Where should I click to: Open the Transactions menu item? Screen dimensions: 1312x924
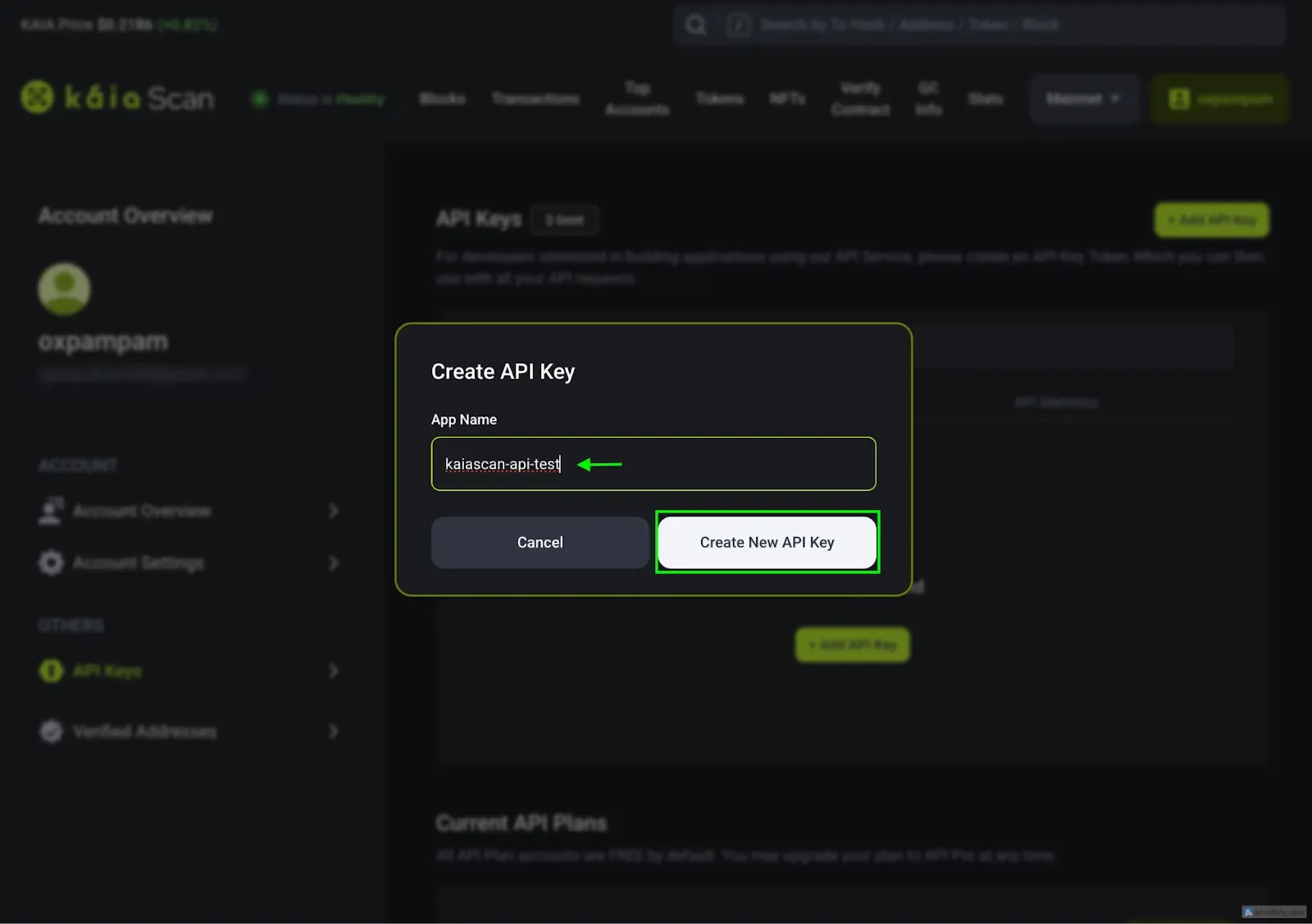click(x=535, y=99)
